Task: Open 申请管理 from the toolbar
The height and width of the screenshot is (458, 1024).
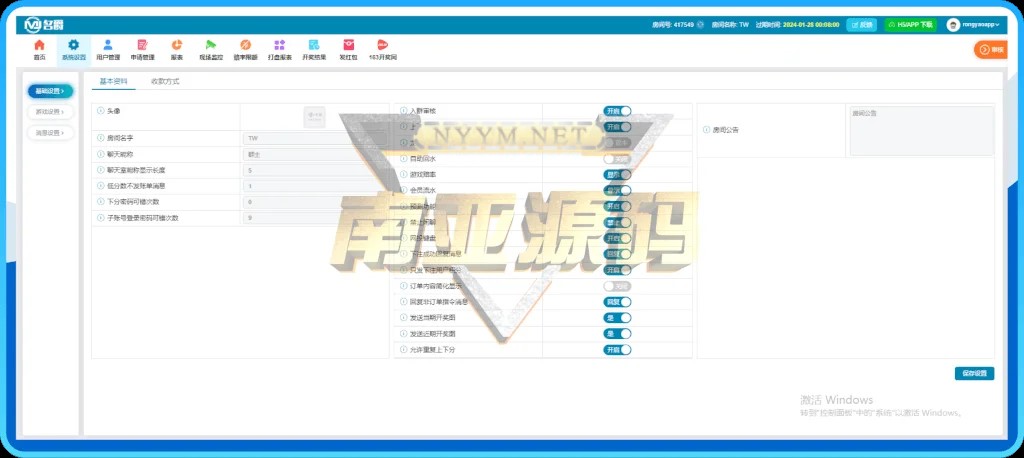Action: pos(142,49)
